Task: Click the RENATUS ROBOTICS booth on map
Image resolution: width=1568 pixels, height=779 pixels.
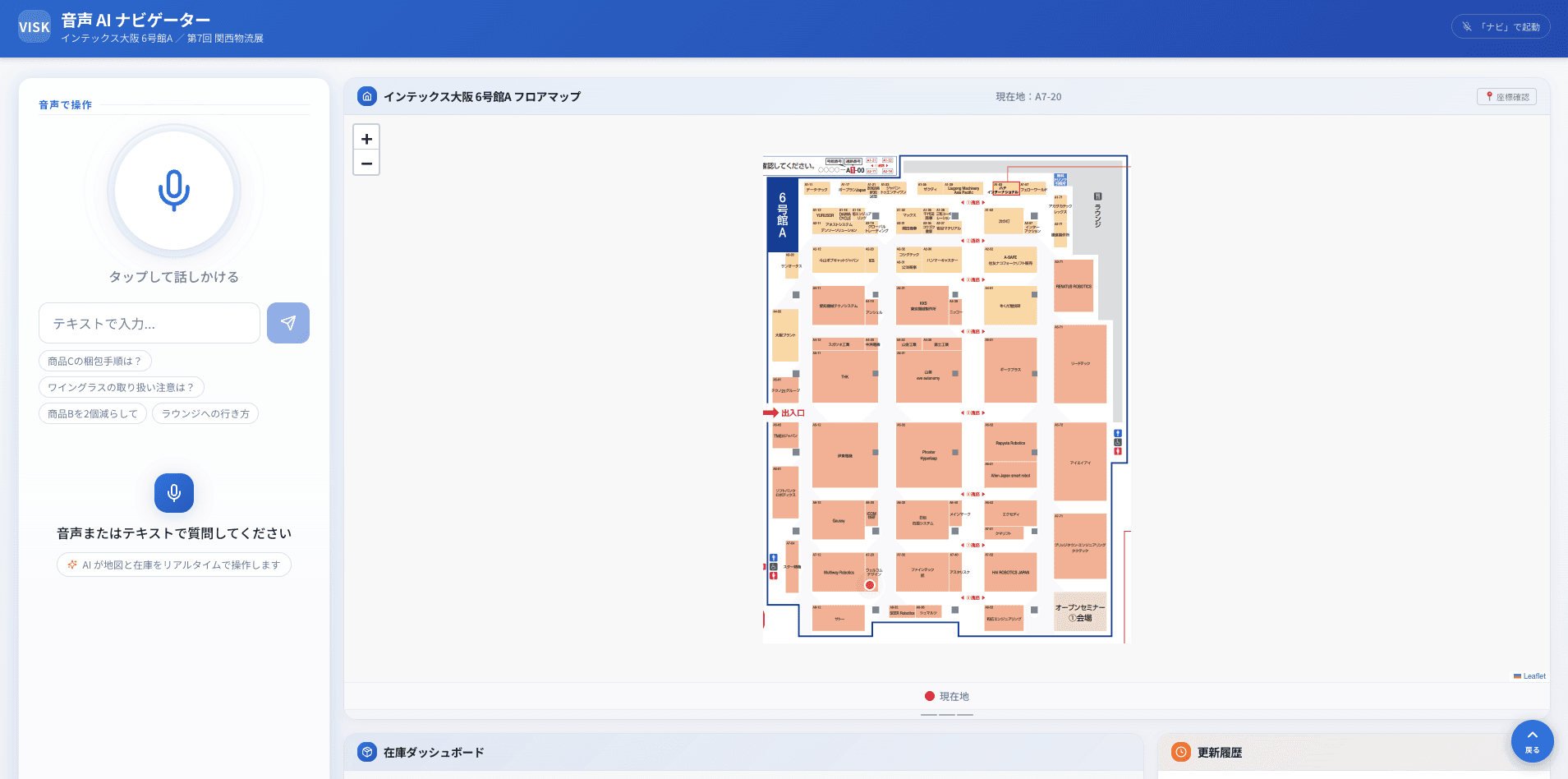Action: pyautogui.click(x=1074, y=286)
